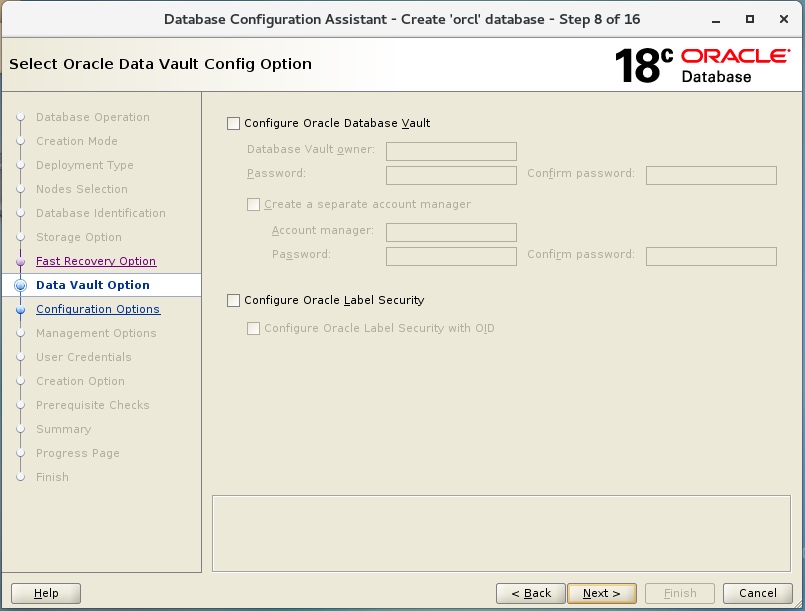This screenshot has width=805, height=611.
Task: Check Configure Oracle Label Security with OID
Action: (253, 328)
